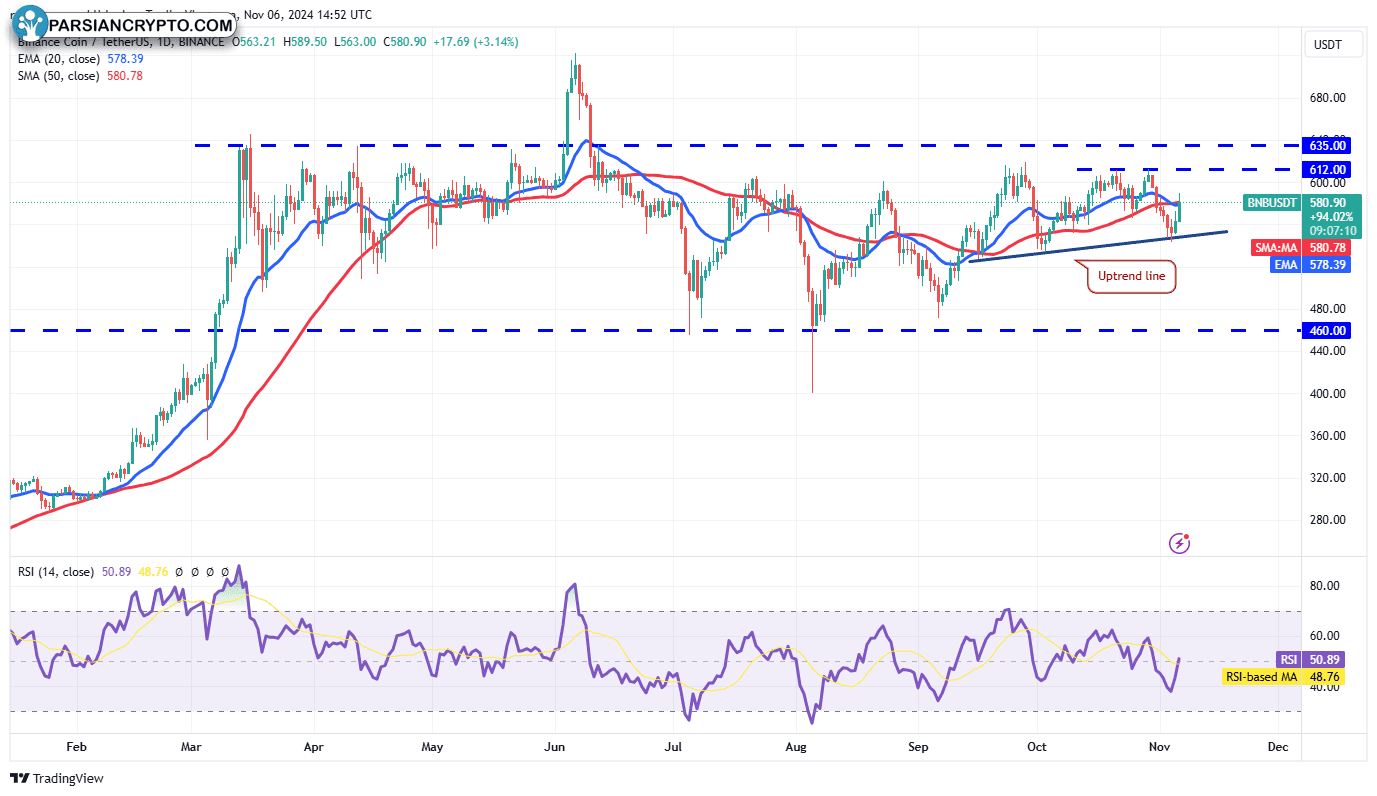Click the Nov 06, 2024 14:52 UTC timestamp
Screen dimensions: 1377x796
307,15
